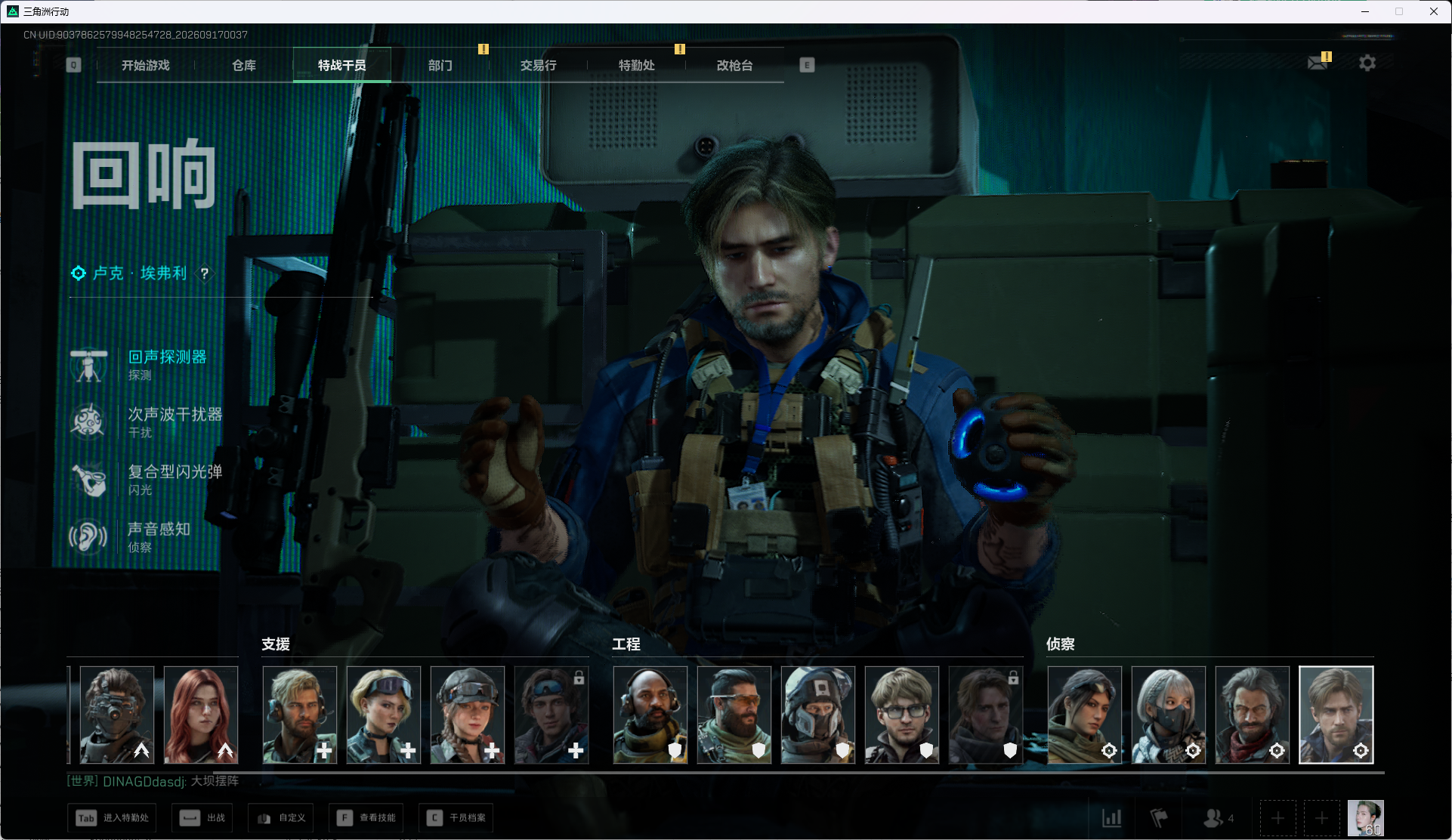Select the locked engineer operator portrait
Screen dimensions: 1452x840
pos(986,715)
